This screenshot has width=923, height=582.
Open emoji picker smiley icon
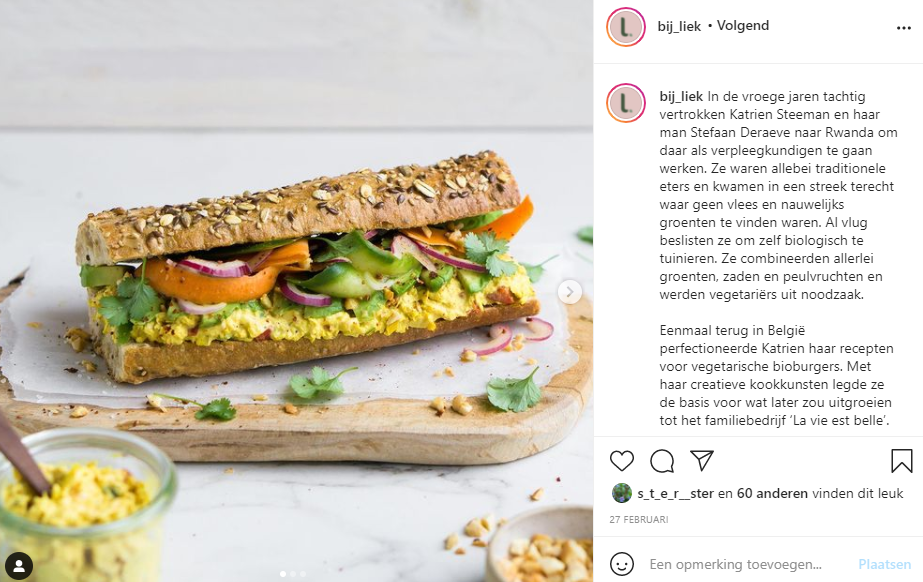622,564
